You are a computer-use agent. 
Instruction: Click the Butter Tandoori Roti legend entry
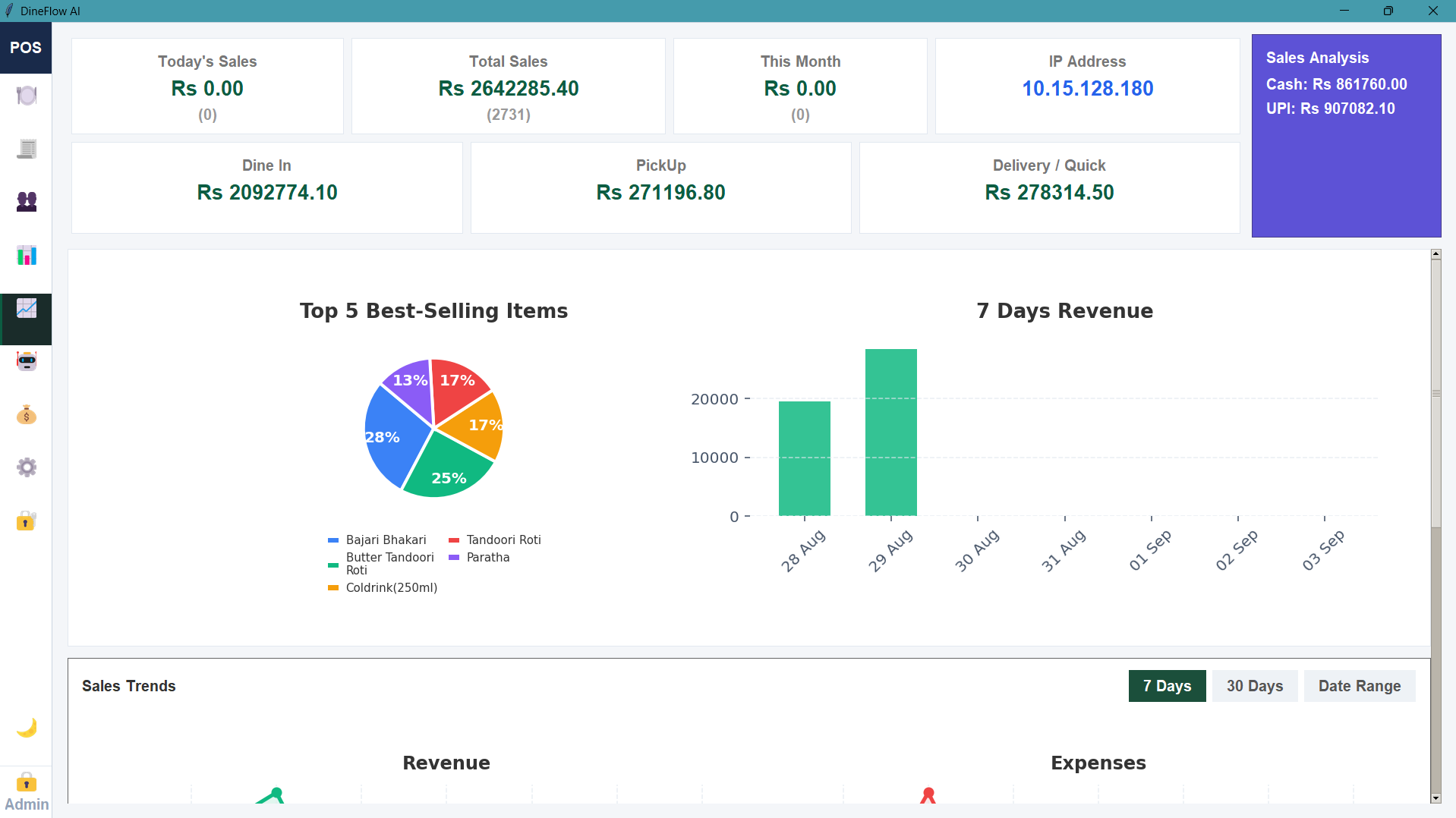pyautogui.click(x=381, y=564)
